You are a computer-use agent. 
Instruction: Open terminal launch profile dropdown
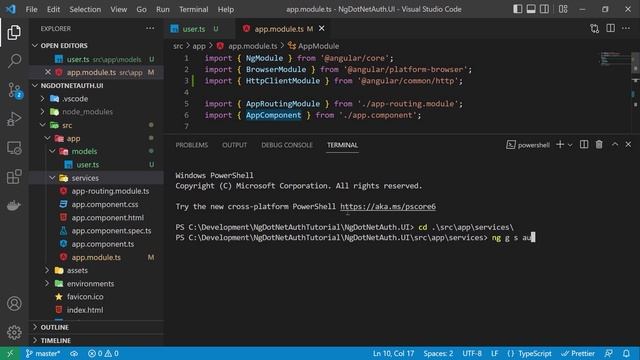[570, 145]
